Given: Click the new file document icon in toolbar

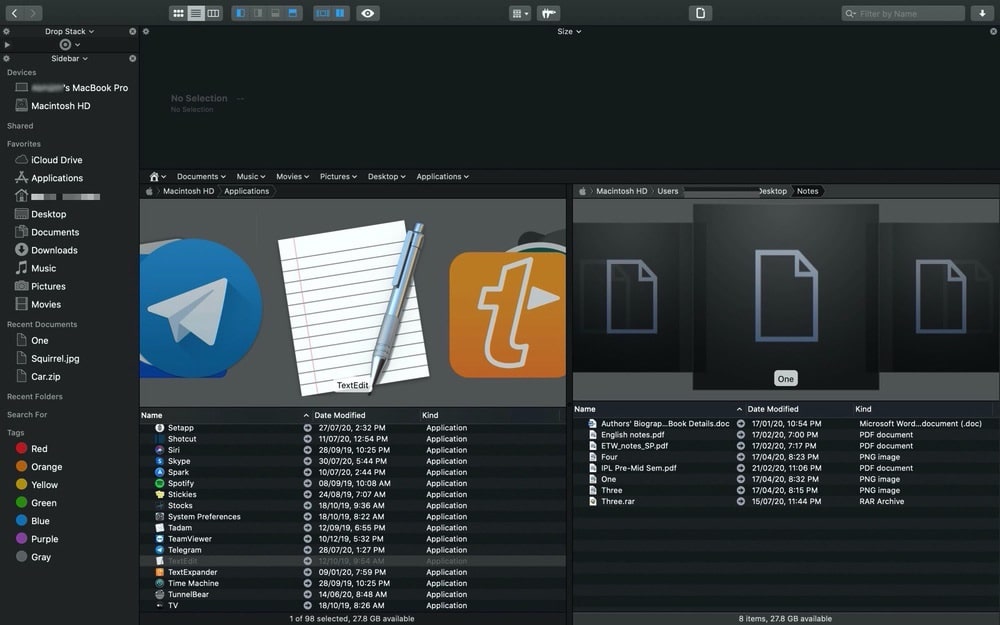Looking at the screenshot, I should pyautogui.click(x=700, y=13).
